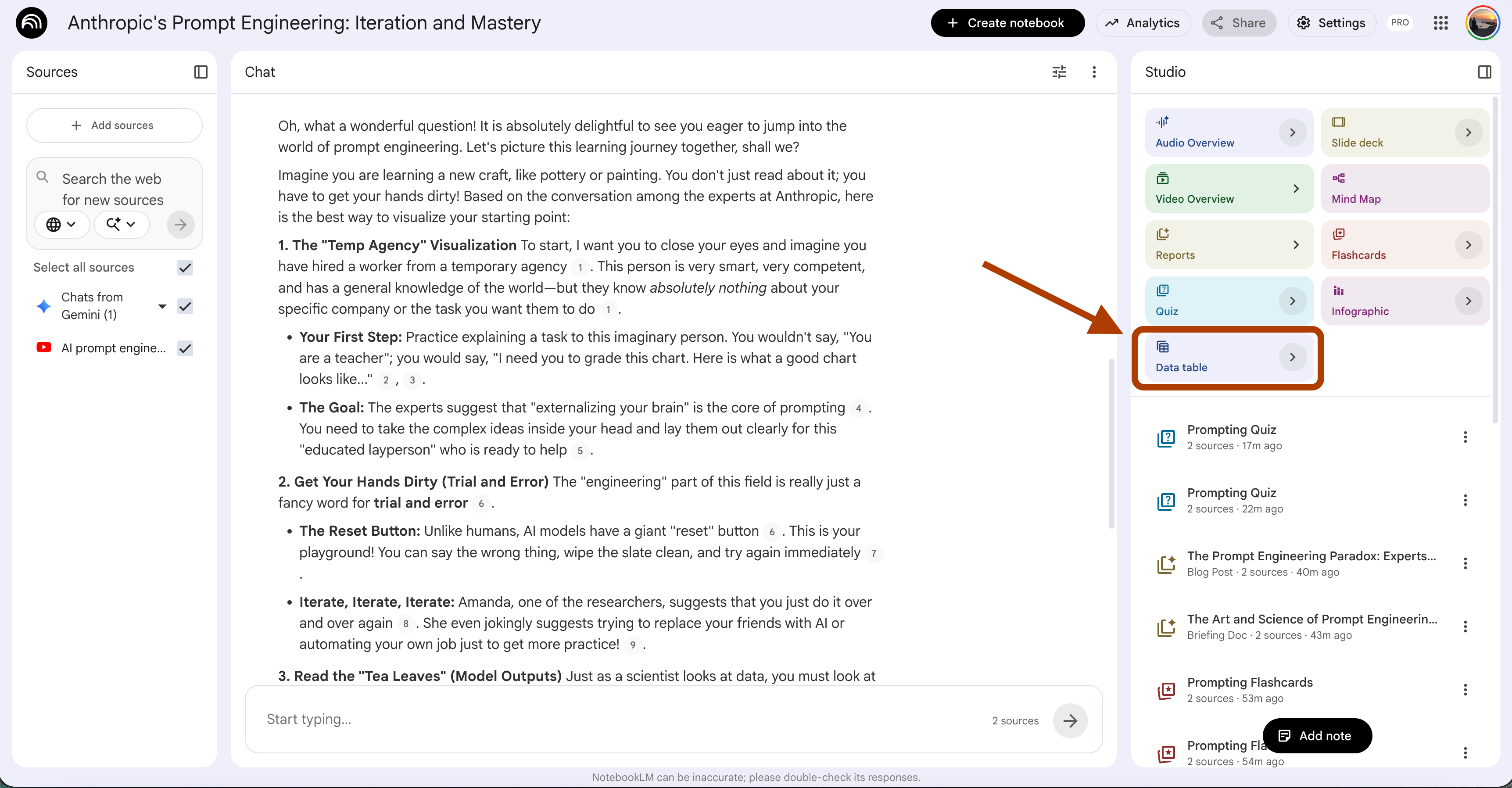Open the Settings menu
1512x788 pixels.
coord(1331,23)
